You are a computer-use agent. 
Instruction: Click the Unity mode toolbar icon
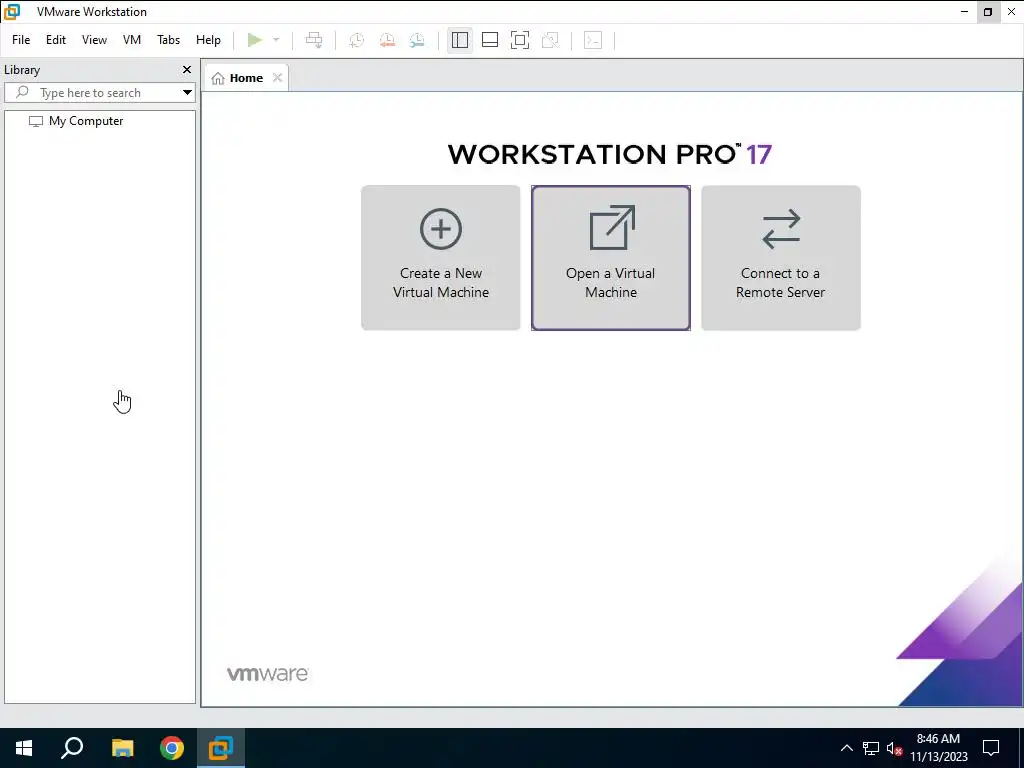[x=551, y=40]
